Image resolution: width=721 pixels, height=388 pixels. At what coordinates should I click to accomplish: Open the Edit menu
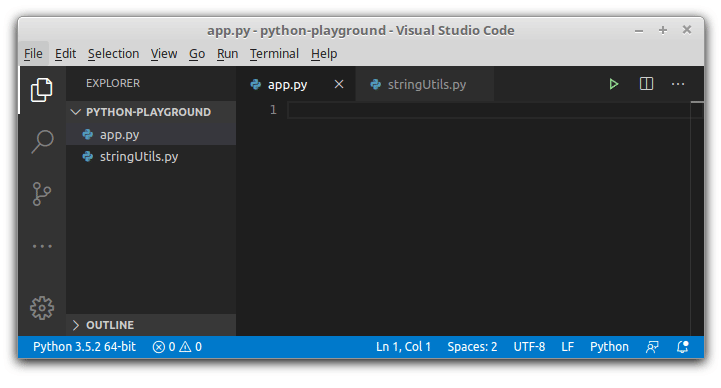pos(65,54)
